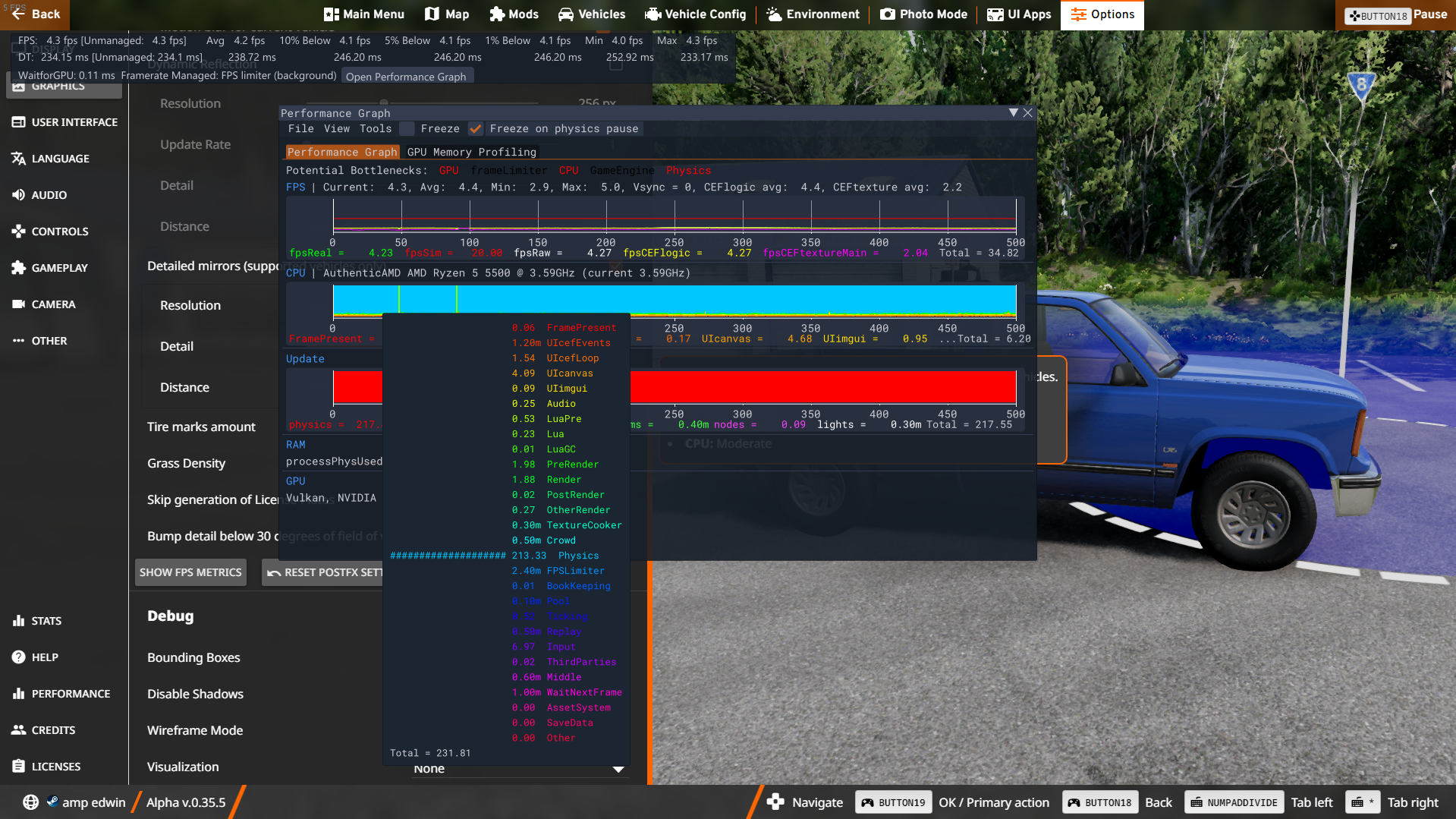Open Other settings
This screenshot has width=1456, height=819.
64,341
